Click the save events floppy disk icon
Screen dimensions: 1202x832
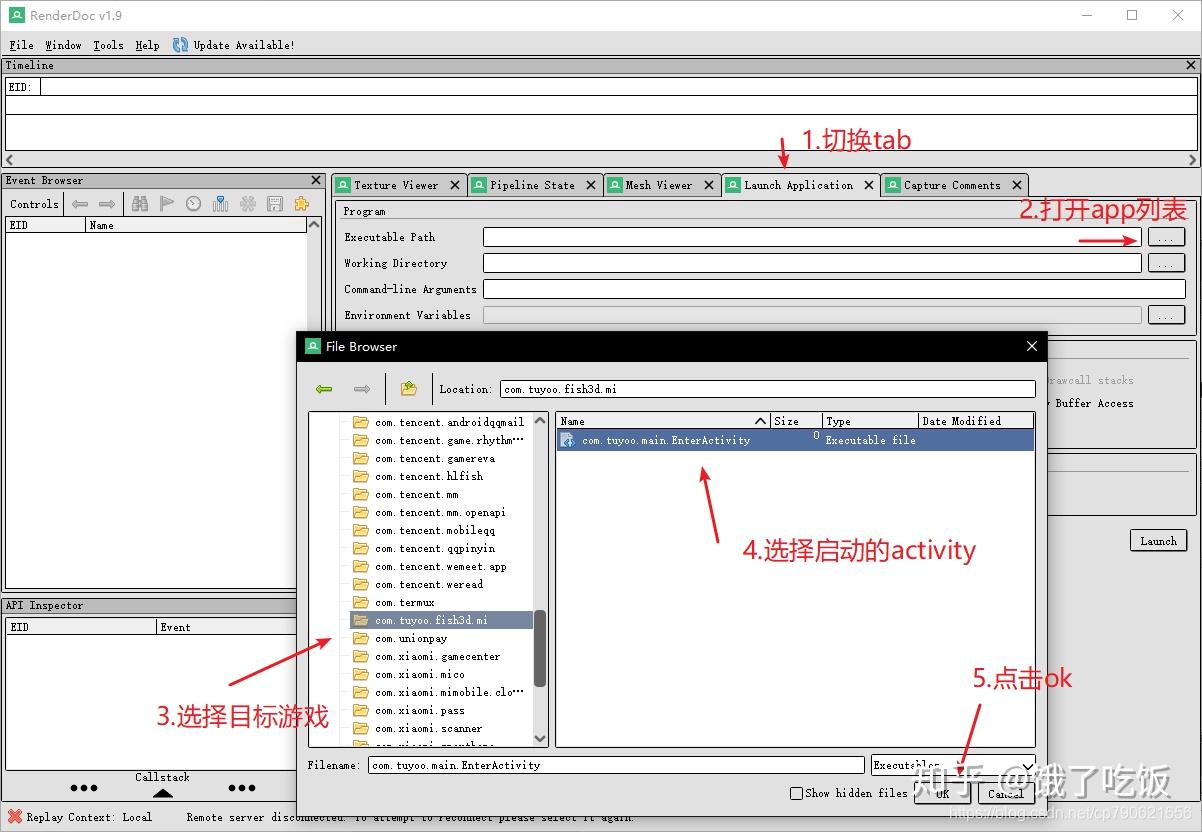[275, 203]
